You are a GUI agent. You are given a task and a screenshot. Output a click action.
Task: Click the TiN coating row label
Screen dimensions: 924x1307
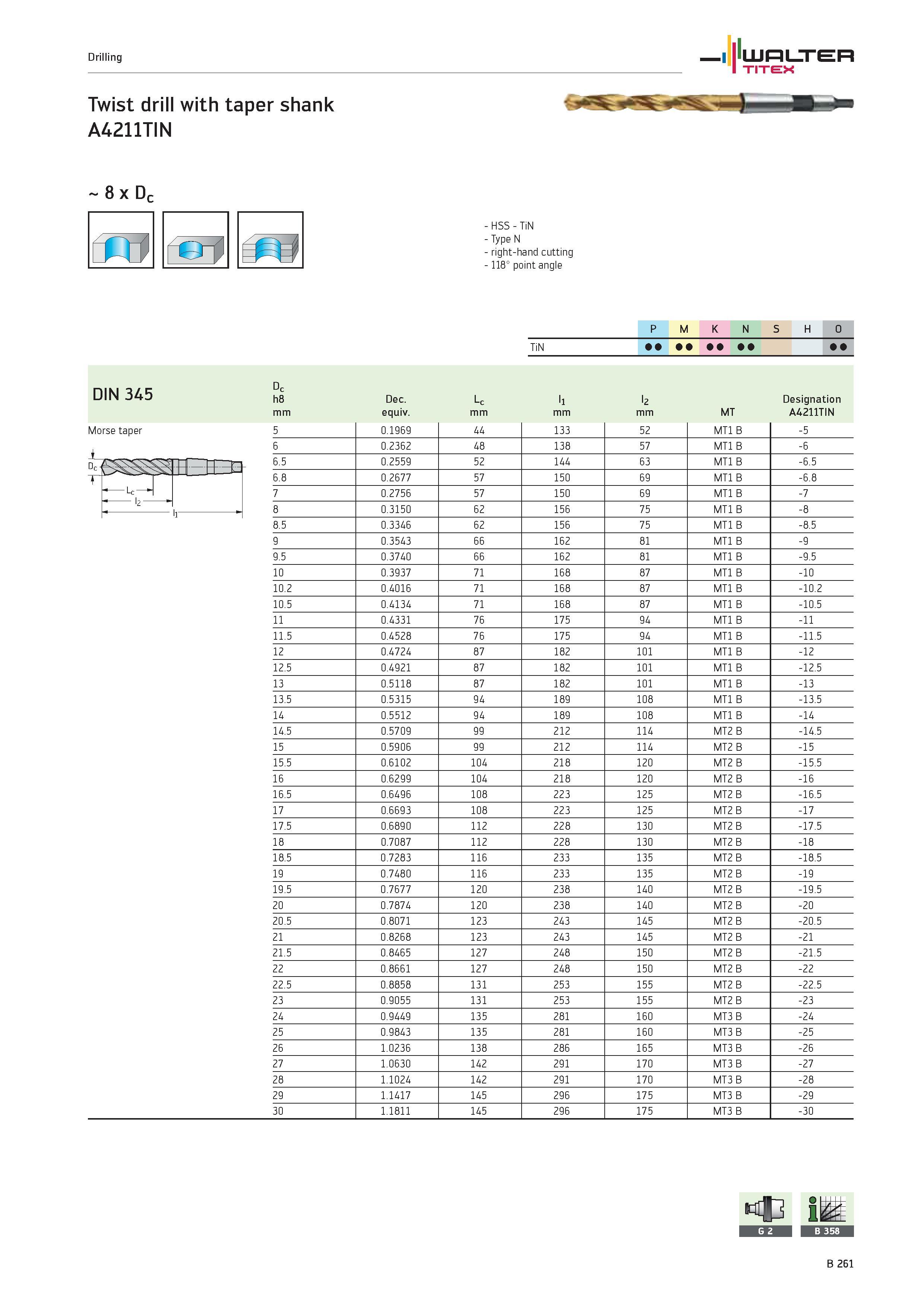(537, 347)
